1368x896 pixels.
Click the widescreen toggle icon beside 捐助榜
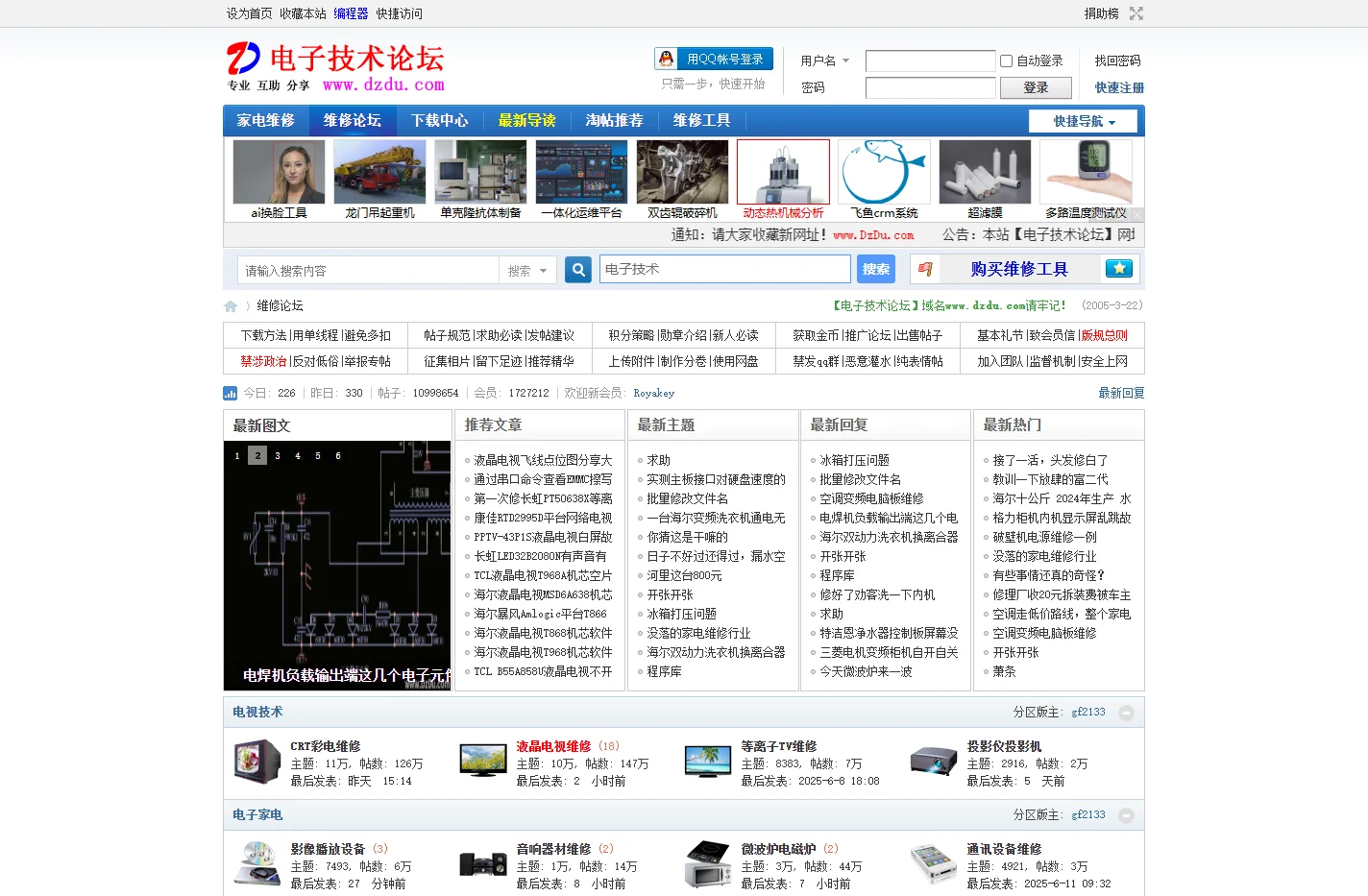tap(1136, 13)
